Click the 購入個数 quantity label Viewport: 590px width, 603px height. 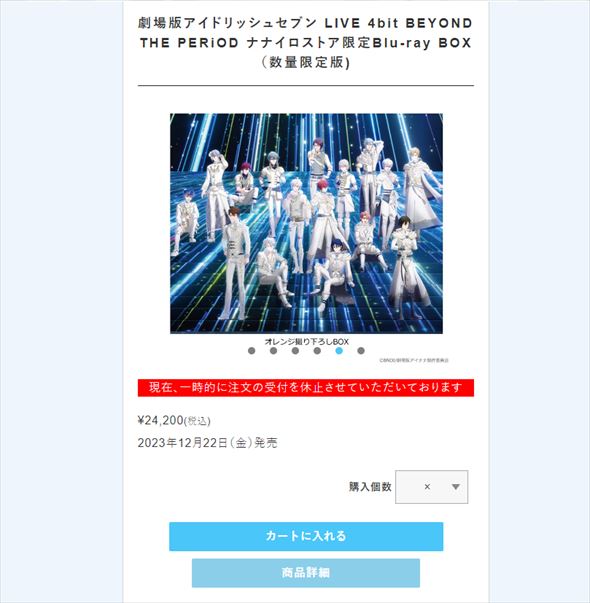(370, 487)
